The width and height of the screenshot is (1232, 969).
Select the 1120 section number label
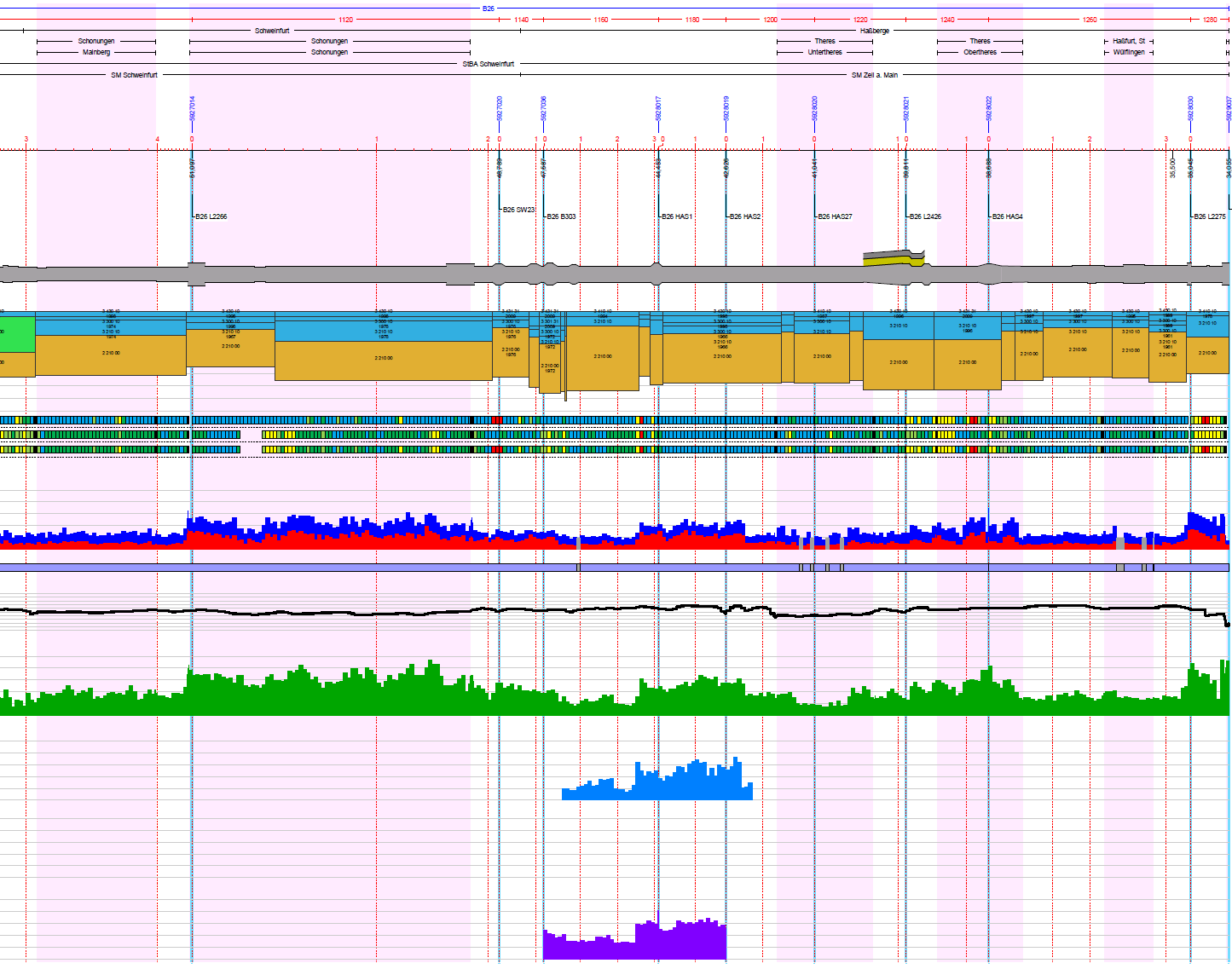(x=345, y=20)
